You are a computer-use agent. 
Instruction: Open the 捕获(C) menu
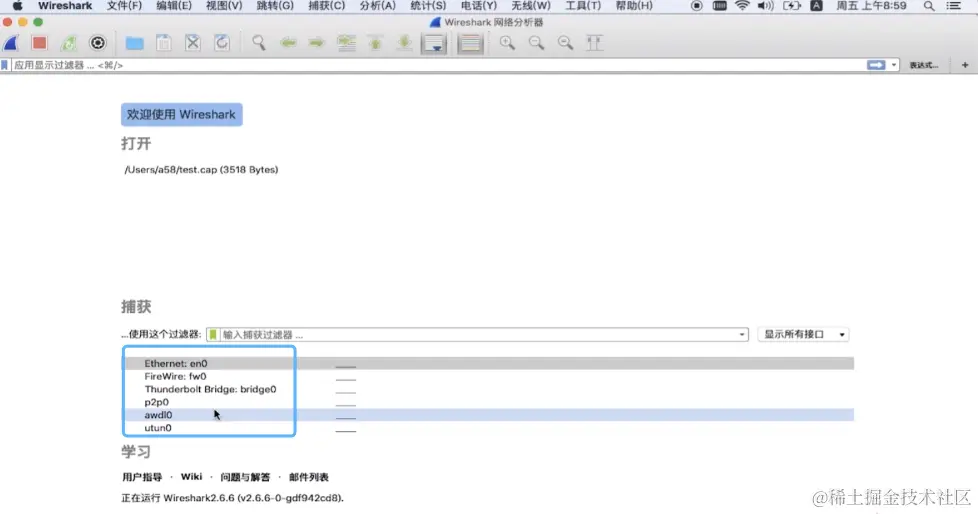326,6
